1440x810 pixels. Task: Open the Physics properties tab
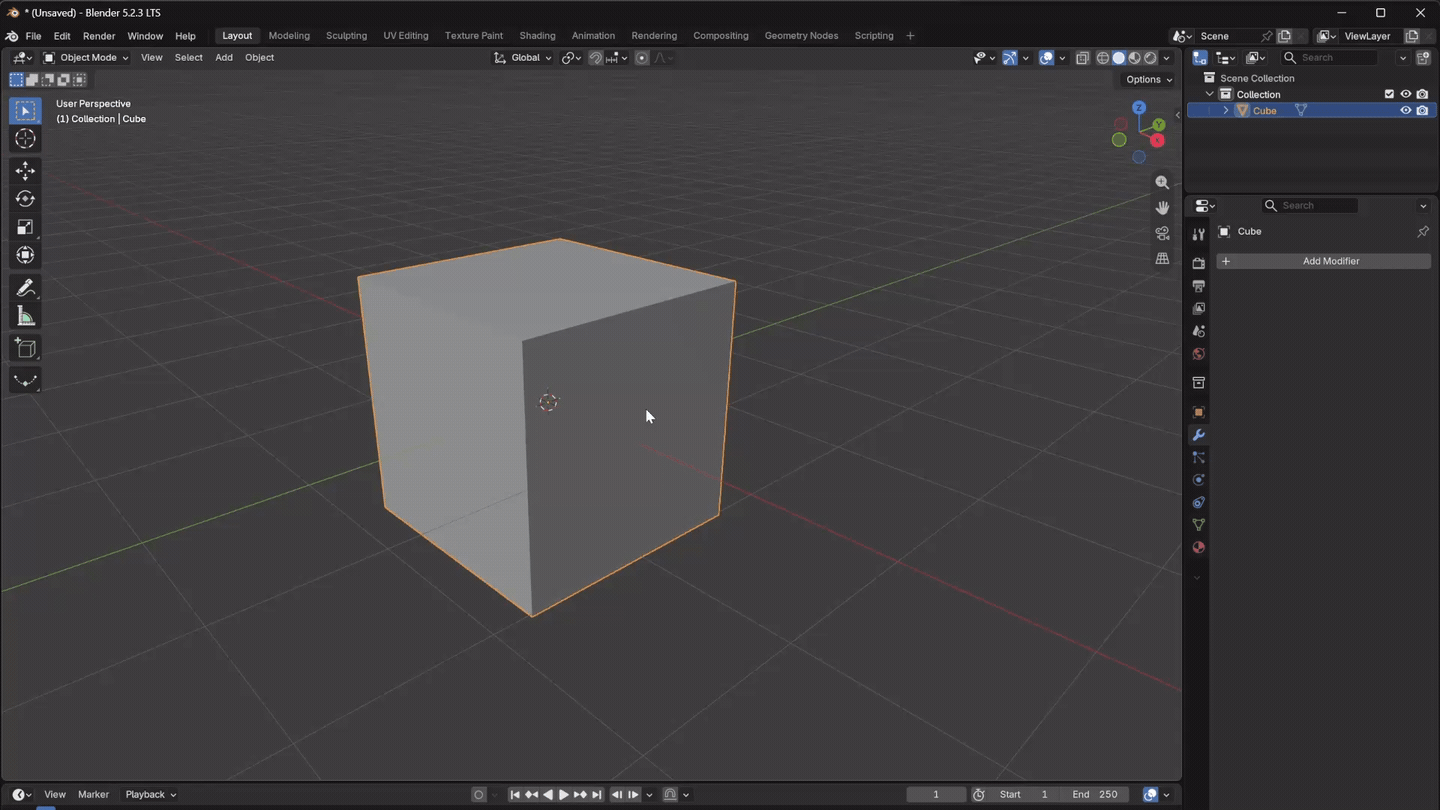tap(1198, 480)
